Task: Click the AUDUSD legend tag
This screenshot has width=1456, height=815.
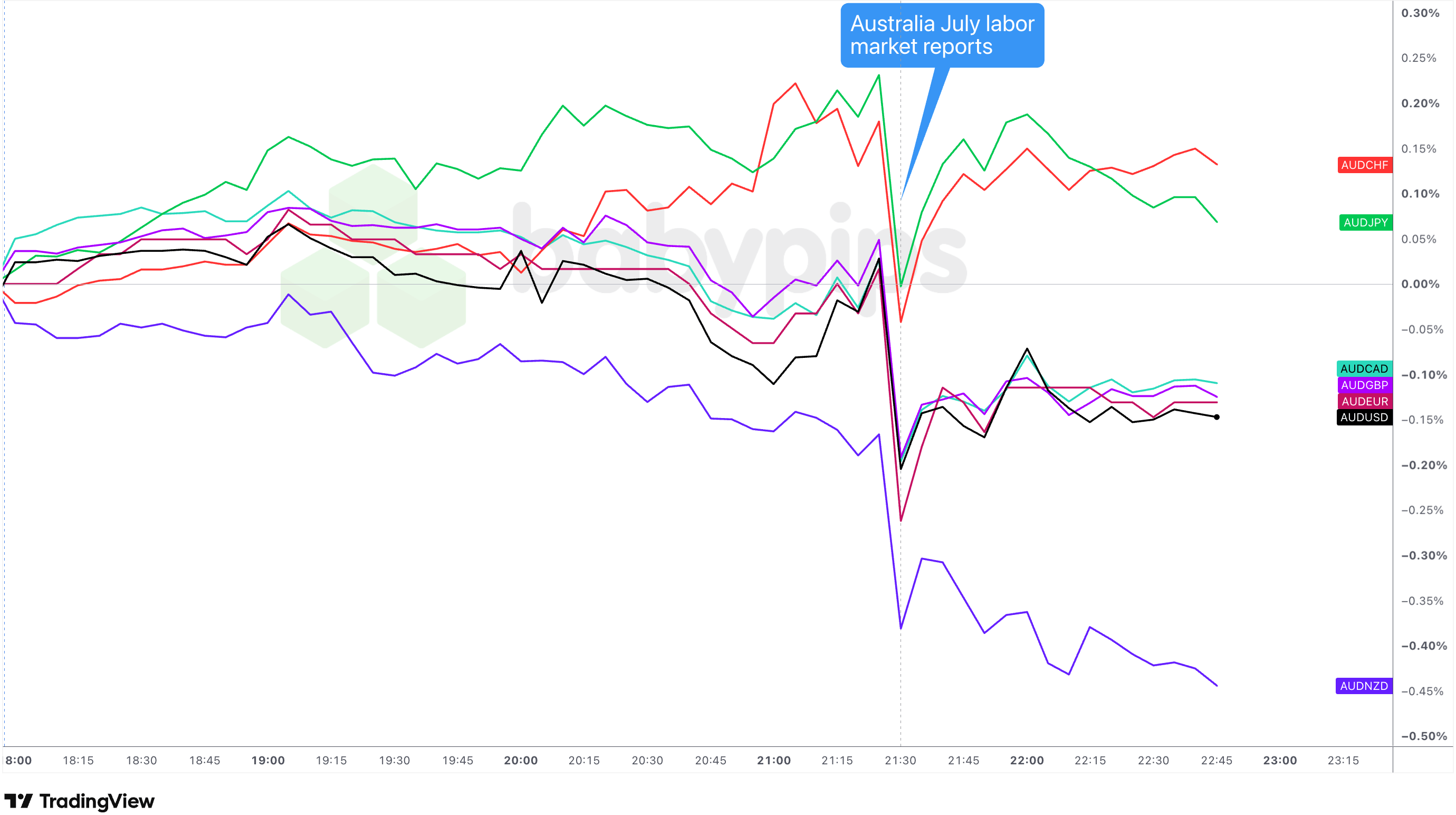Action: click(x=1364, y=418)
